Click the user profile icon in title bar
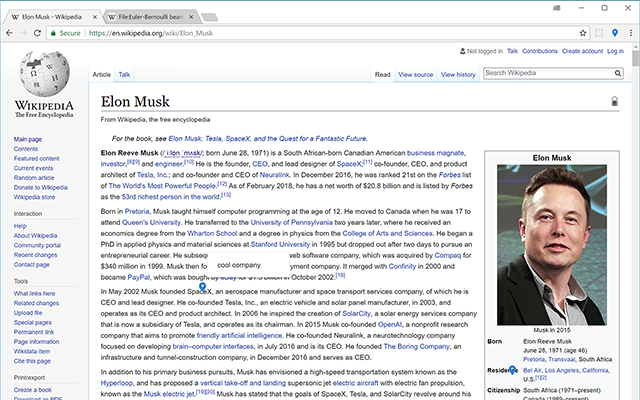This screenshot has height=400, width=640. tap(556, 8)
